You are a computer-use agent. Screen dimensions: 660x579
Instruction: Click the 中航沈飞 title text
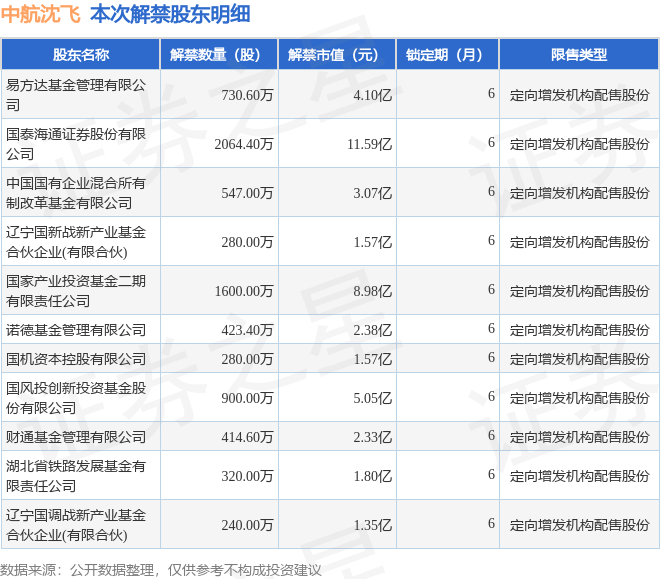40,14
